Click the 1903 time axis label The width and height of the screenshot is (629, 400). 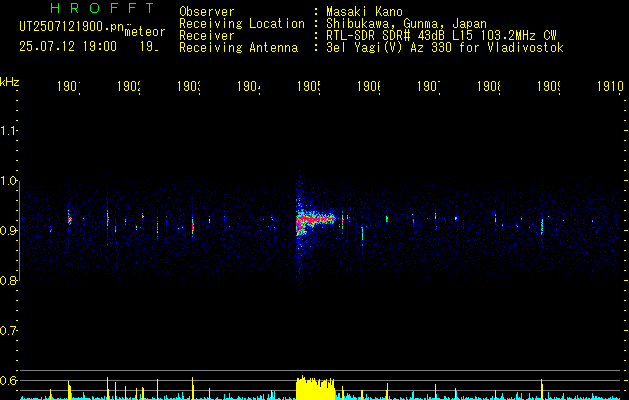(189, 87)
